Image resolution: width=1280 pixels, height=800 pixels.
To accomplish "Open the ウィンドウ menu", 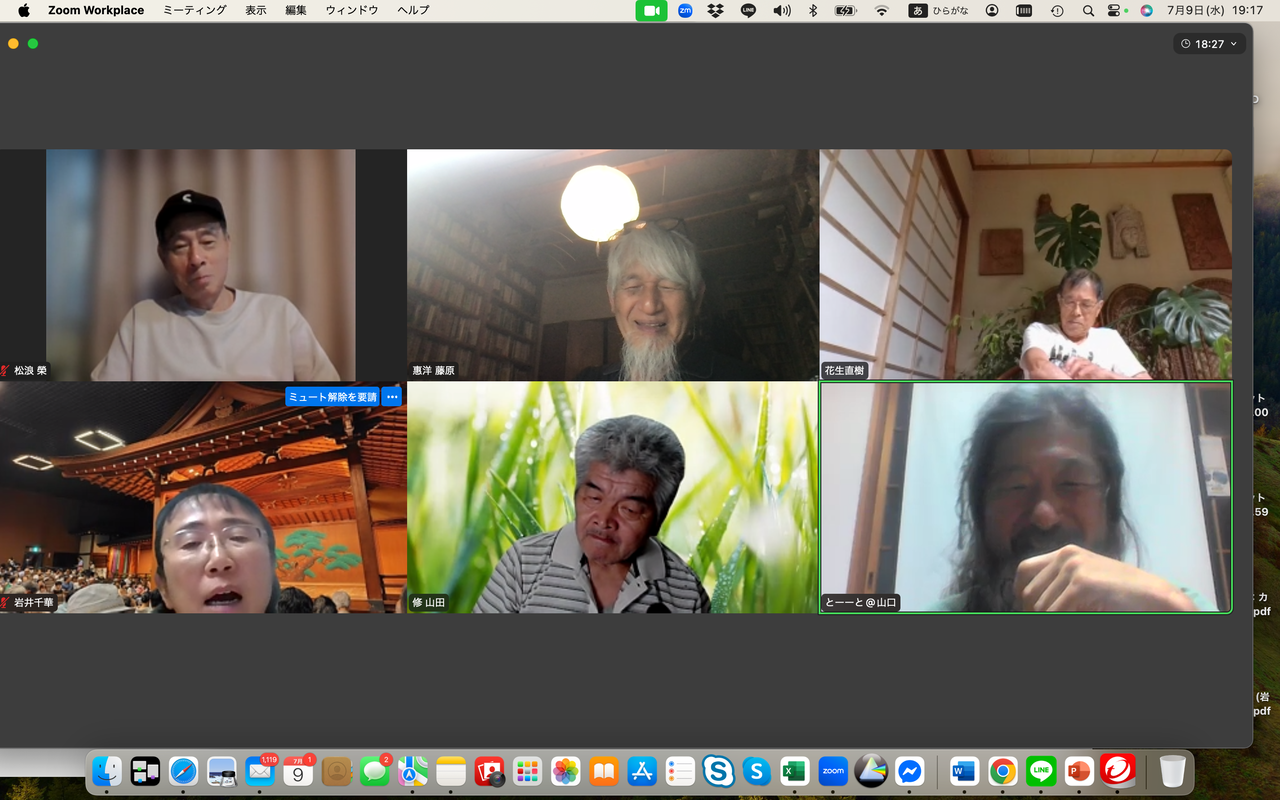I will 351,10.
